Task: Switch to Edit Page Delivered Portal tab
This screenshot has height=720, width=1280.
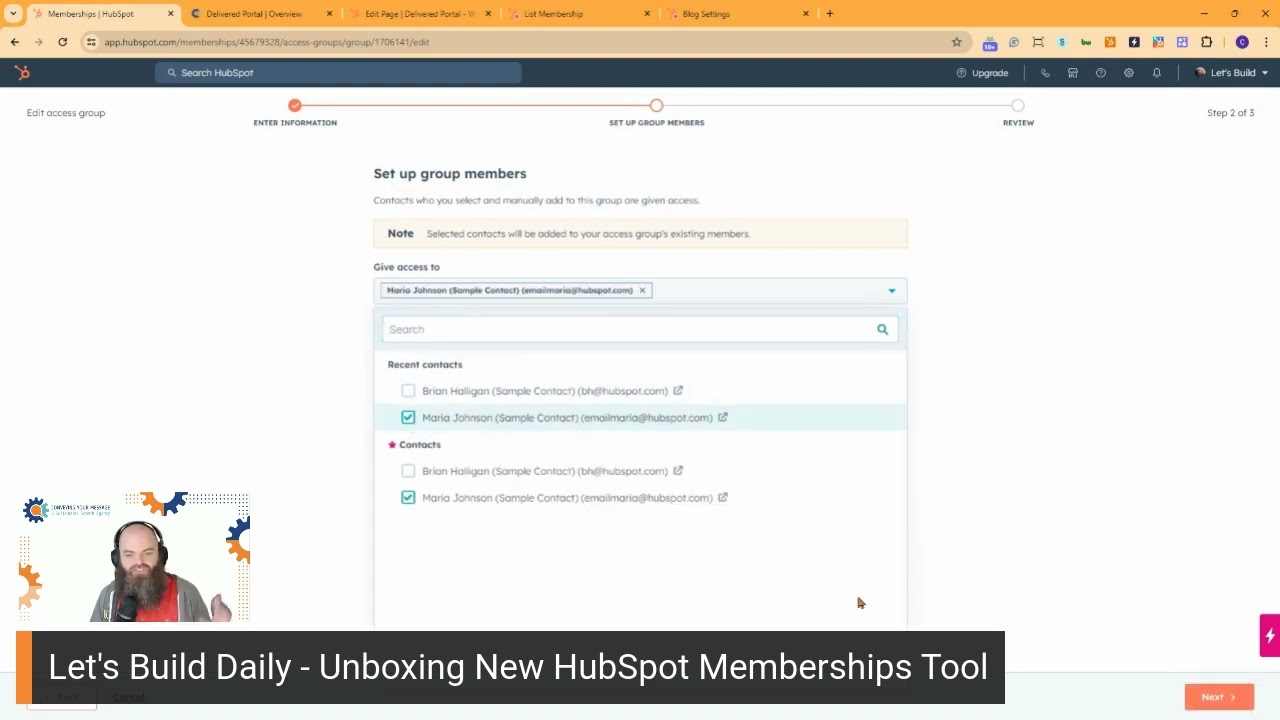Action: [x=420, y=14]
